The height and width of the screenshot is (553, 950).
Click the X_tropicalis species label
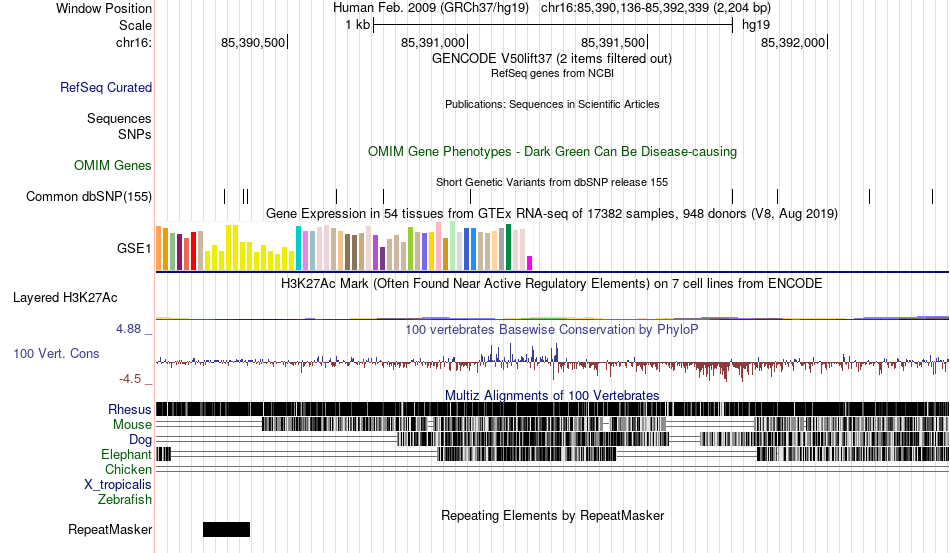[x=118, y=485]
